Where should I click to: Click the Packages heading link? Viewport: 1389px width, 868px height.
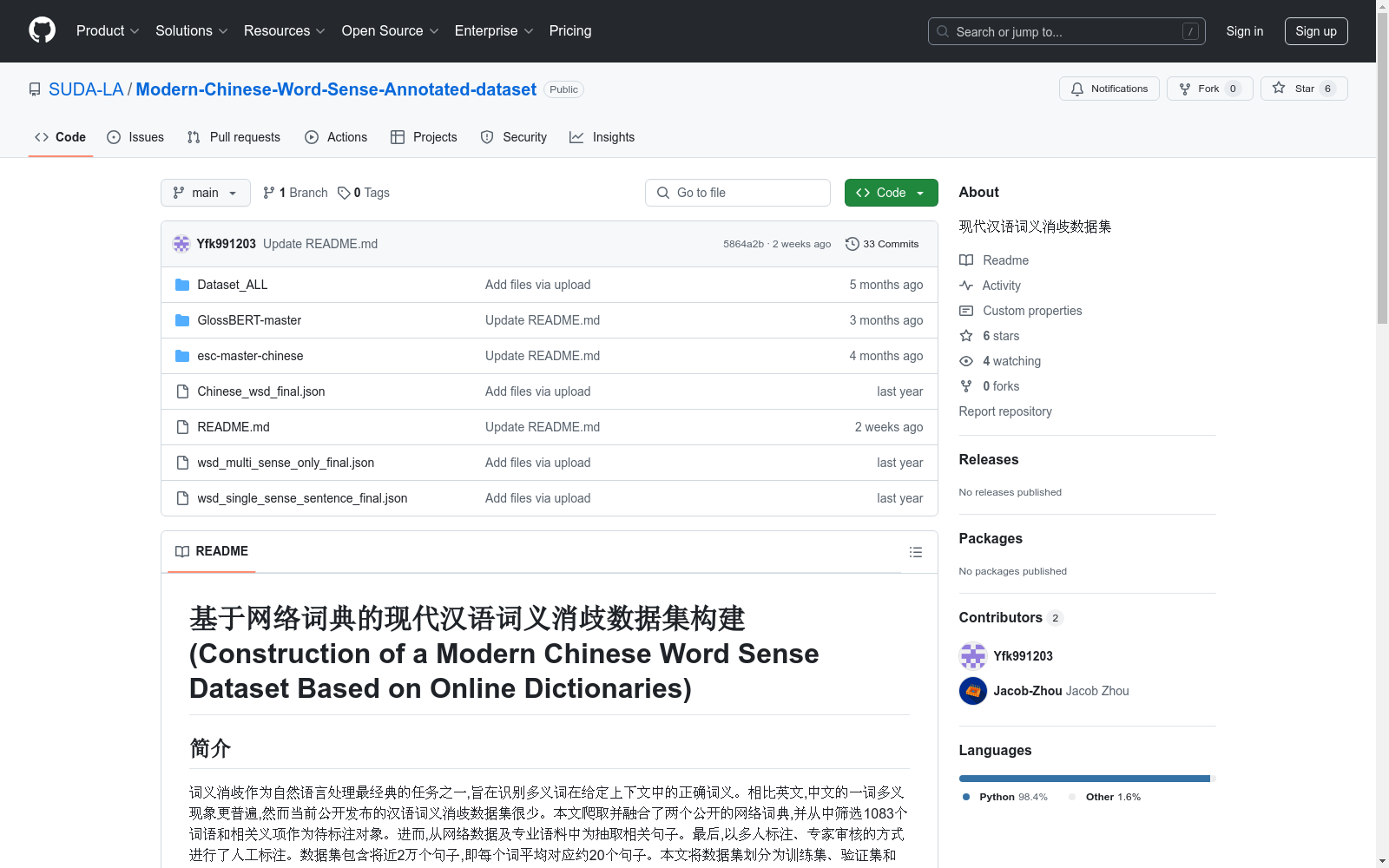[x=991, y=538]
